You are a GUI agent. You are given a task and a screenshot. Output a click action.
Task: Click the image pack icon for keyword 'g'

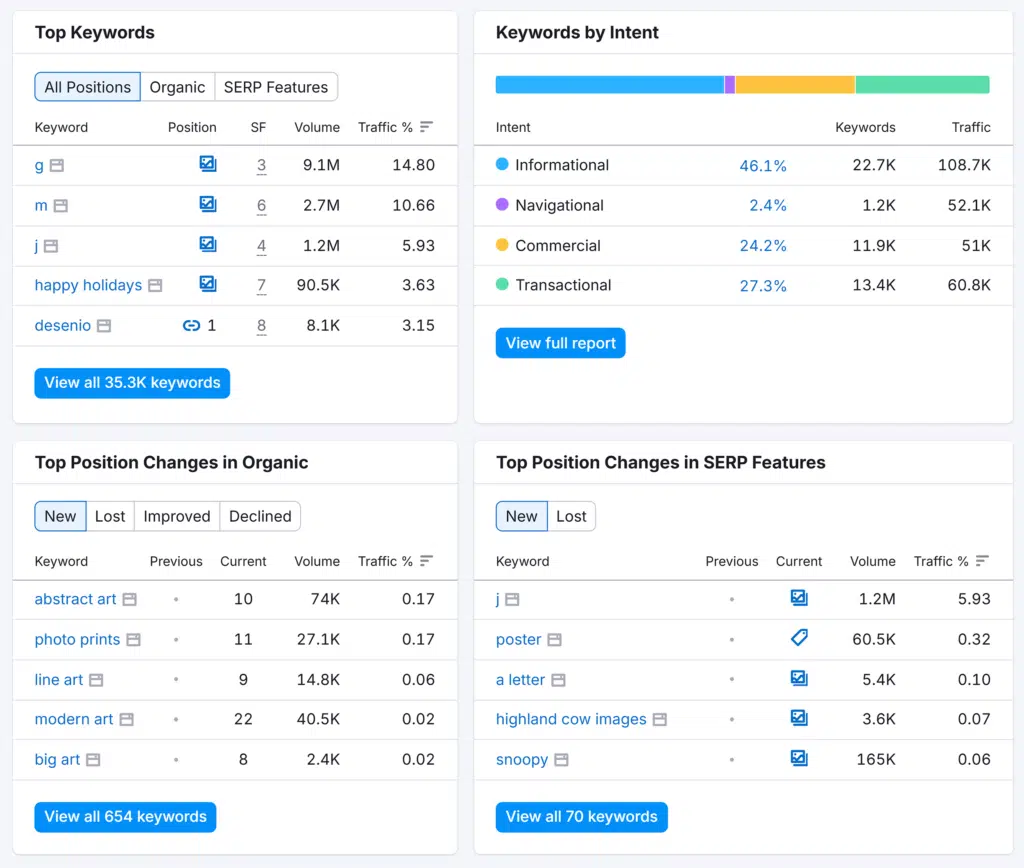pyautogui.click(x=208, y=164)
